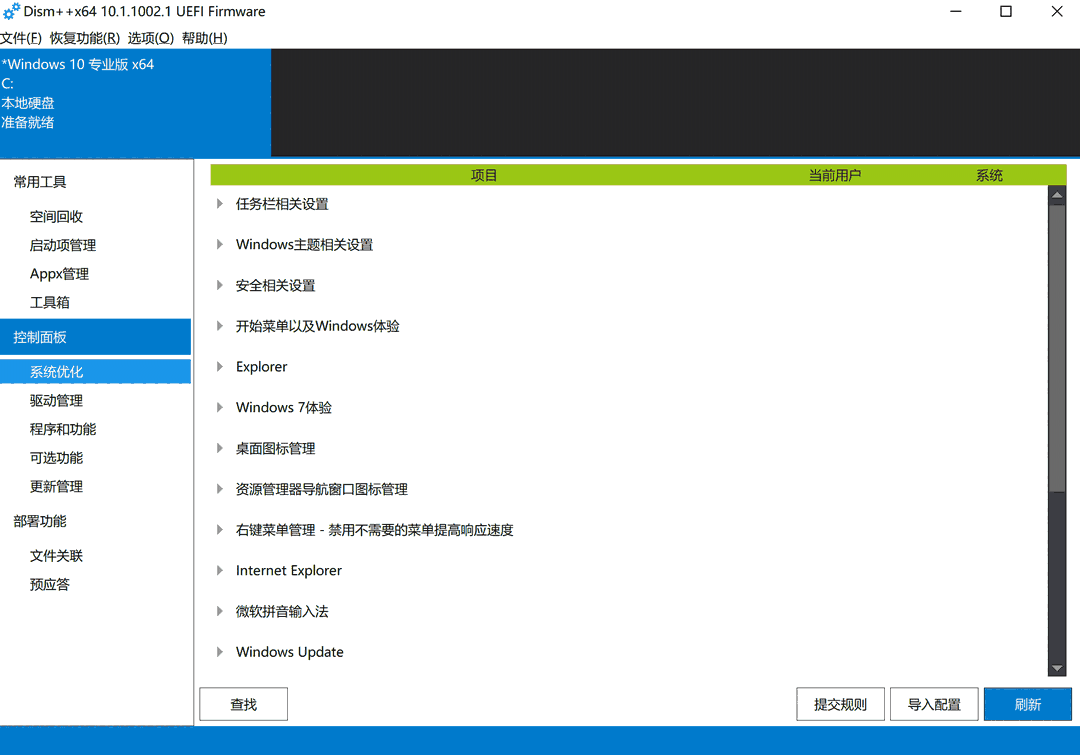Open 启动项管理 in the sidebar
The height and width of the screenshot is (755, 1080).
[63, 245]
